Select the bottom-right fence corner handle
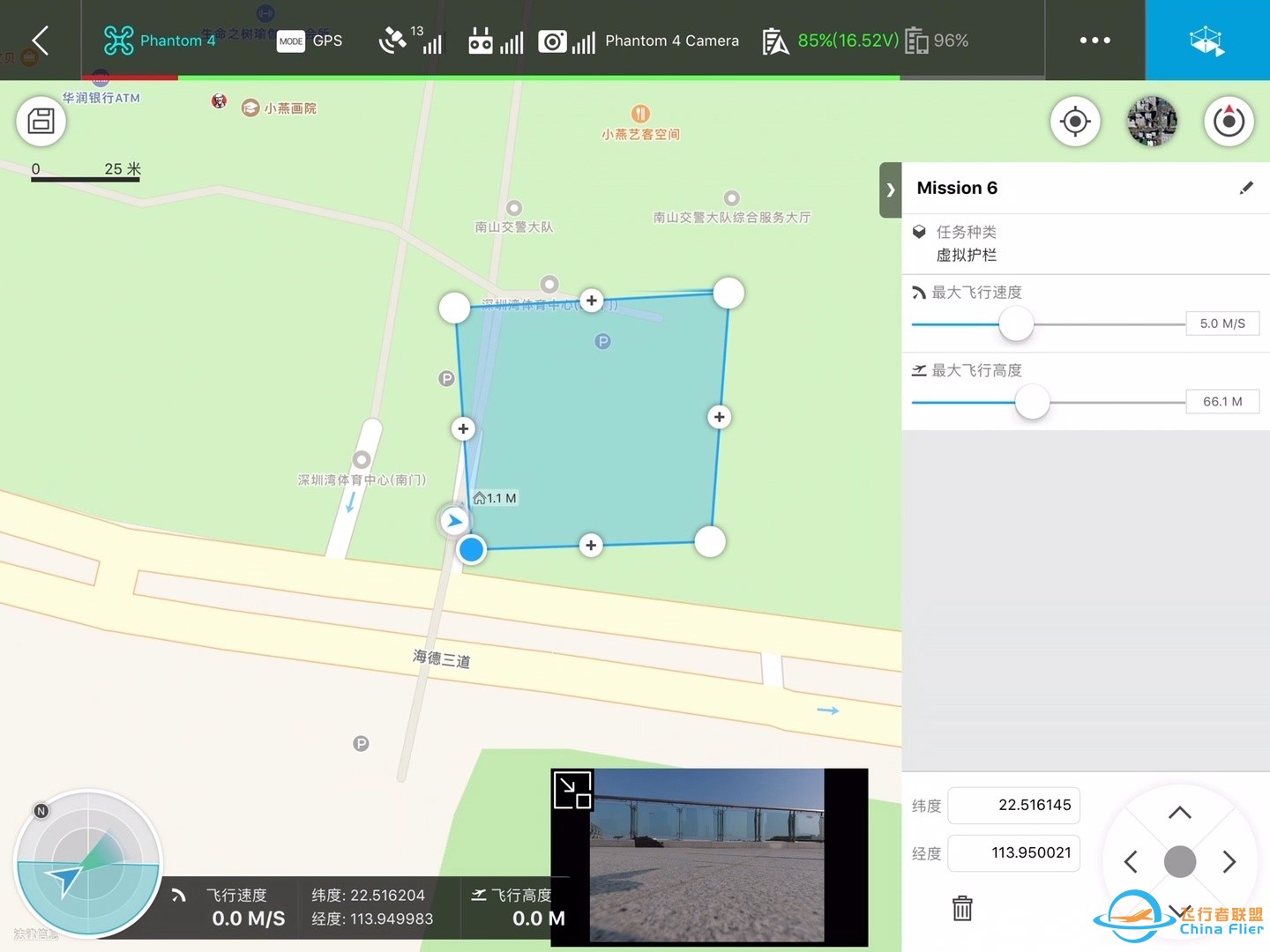 (710, 541)
